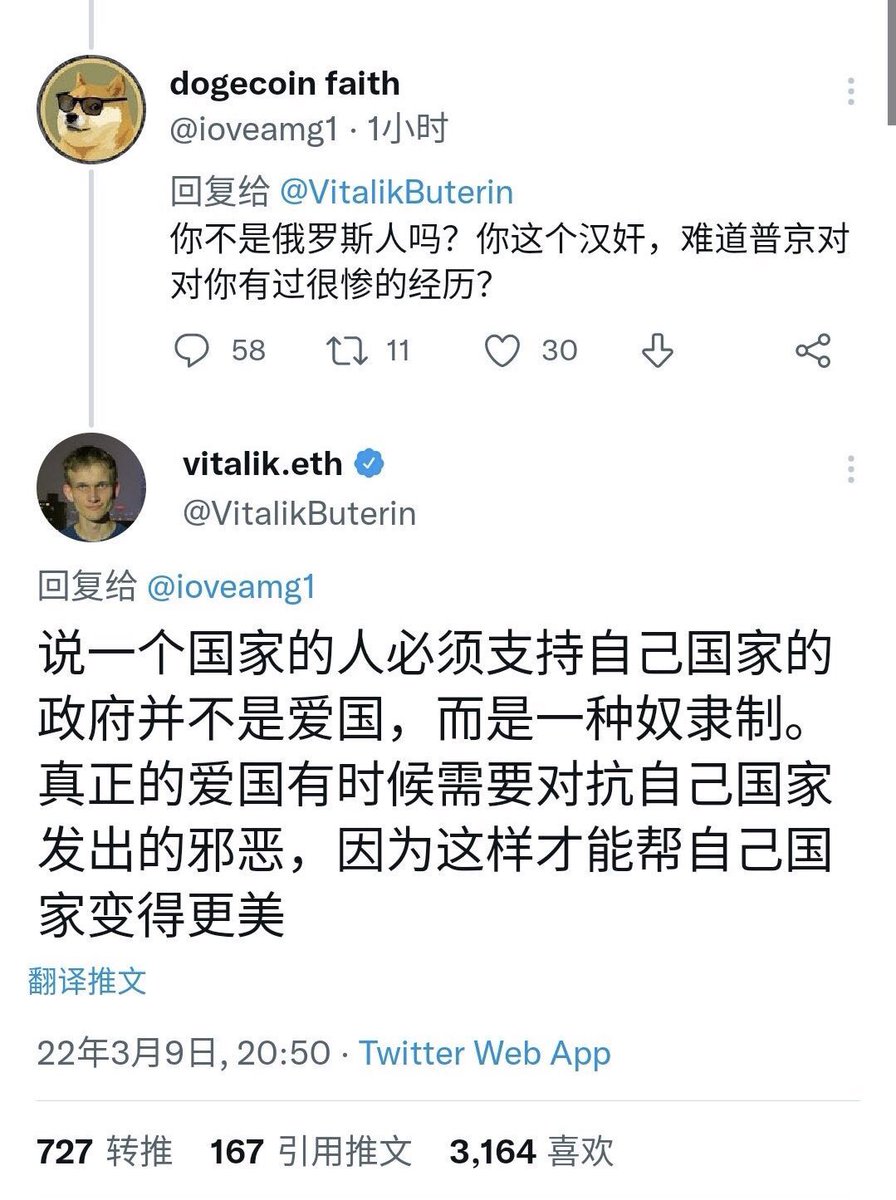
Task: Like the dogecoin faith tweet
Action: (502, 350)
